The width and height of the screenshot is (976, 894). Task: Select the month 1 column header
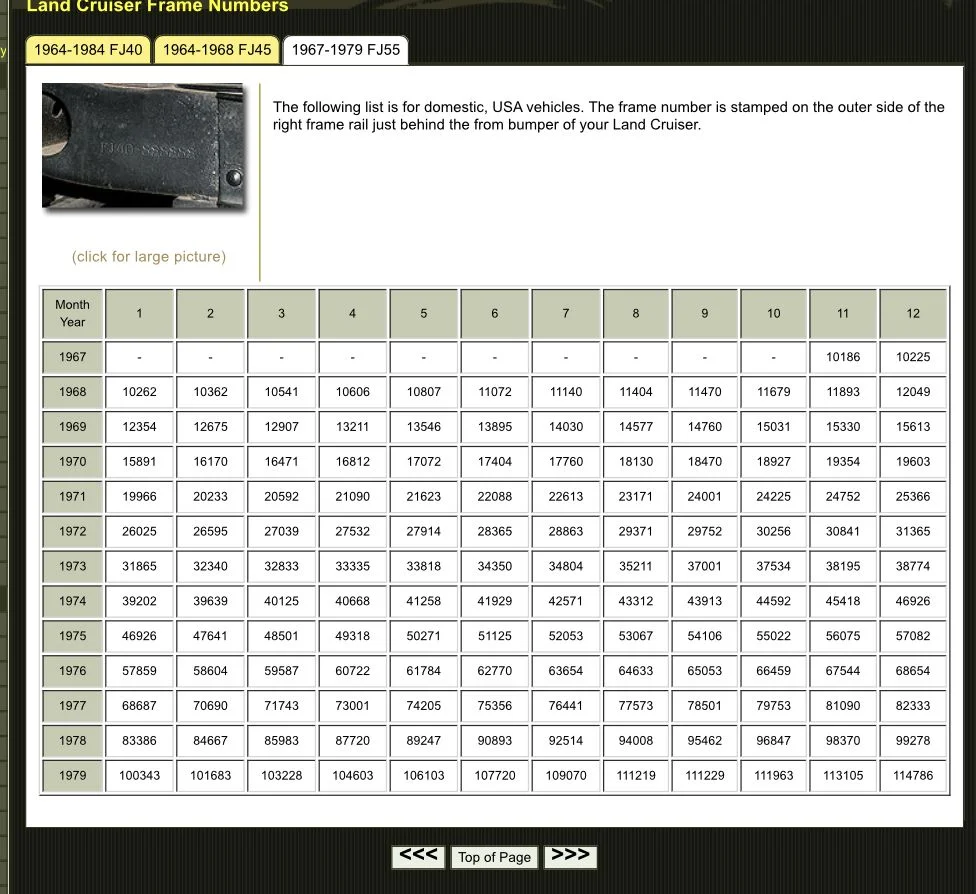click(x=139, y=314)
